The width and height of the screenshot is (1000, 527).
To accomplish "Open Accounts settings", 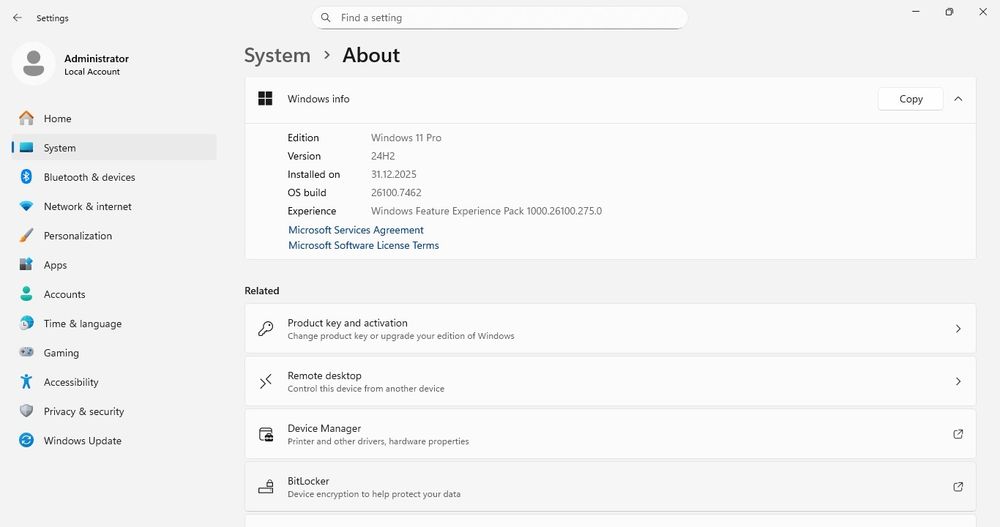I will (x=114, y=294).
